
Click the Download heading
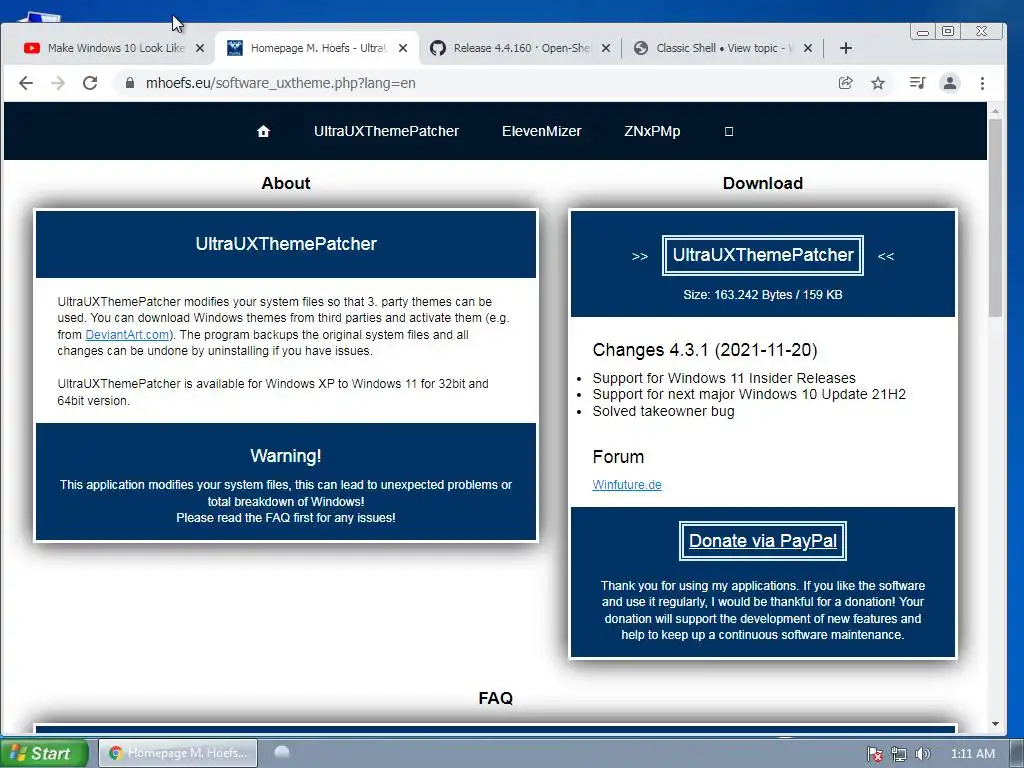(x=763, y=183)
